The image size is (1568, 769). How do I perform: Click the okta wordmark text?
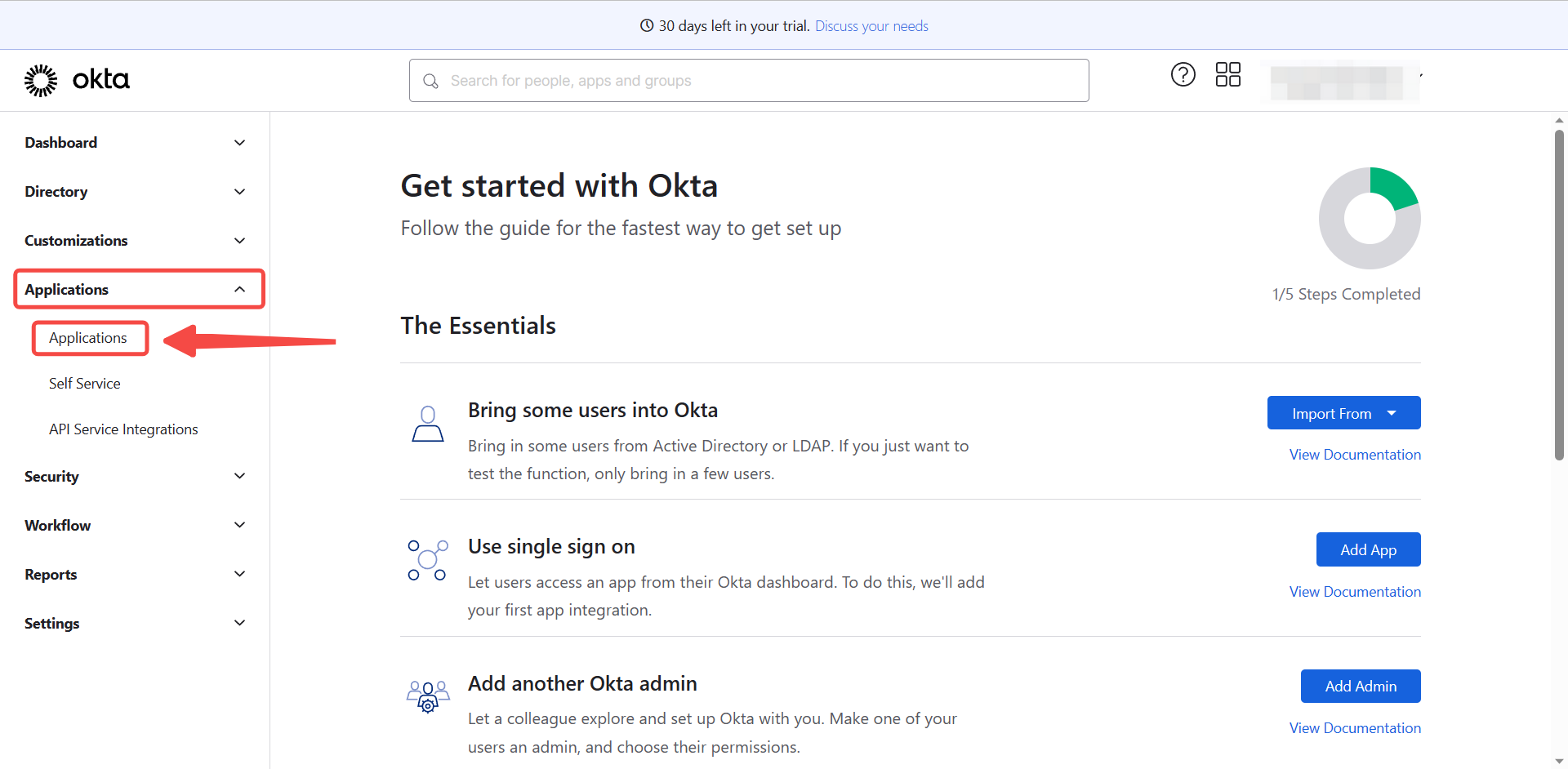(x=101, y=79)
